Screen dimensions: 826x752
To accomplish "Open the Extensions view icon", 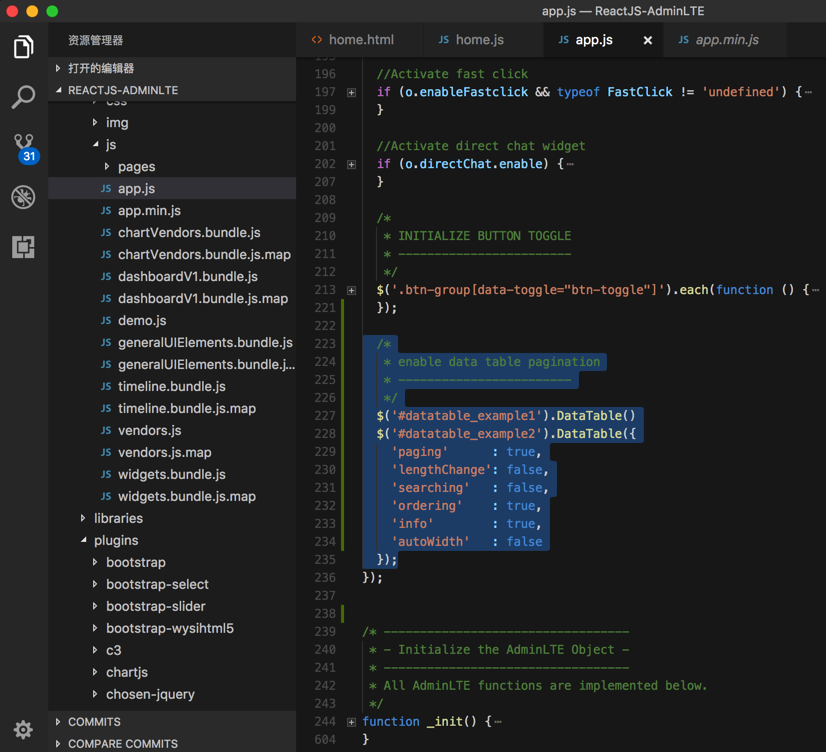I will [x=23, y=246].
